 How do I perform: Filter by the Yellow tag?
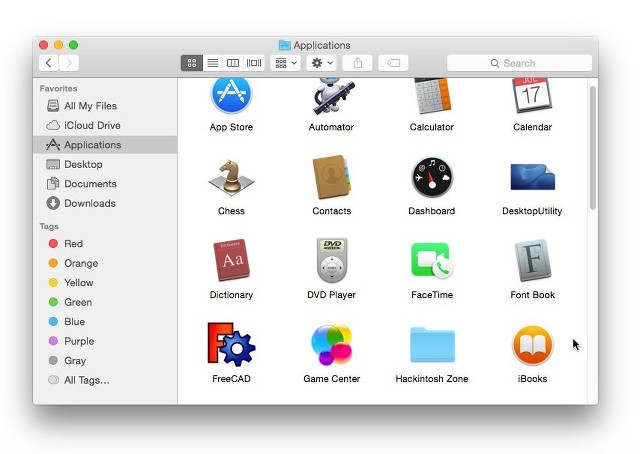click(105, 283)
